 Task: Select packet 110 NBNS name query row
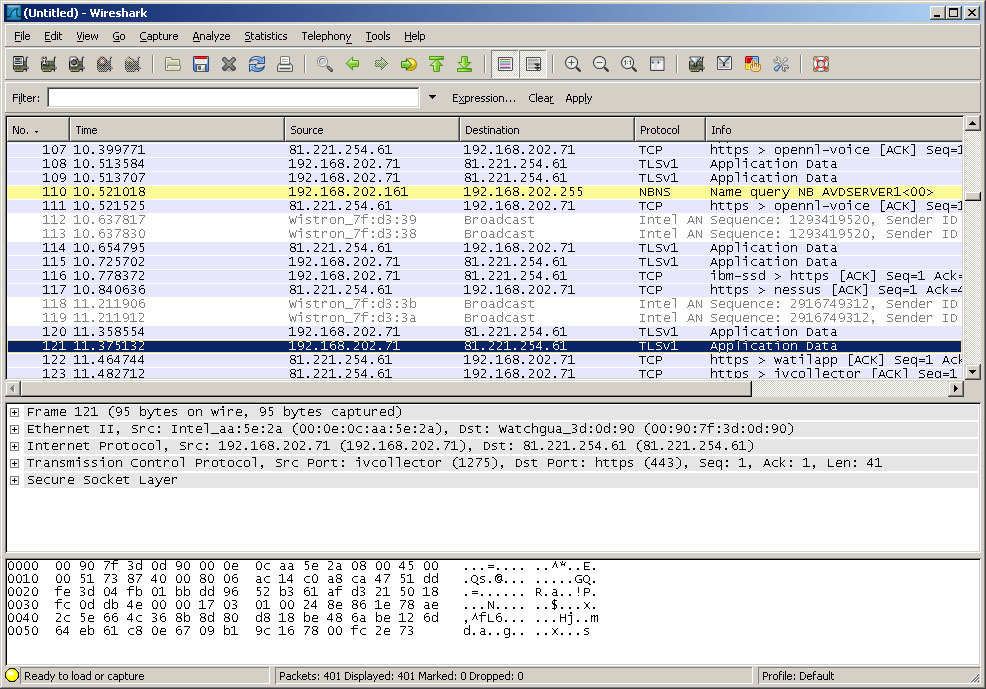[x=484, y=192]
